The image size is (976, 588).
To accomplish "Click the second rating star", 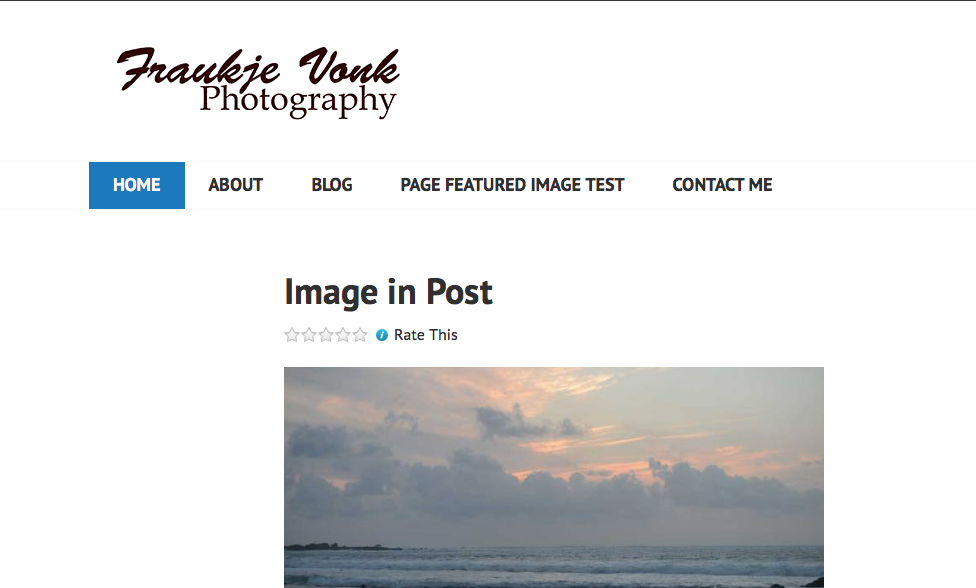I will 309,335.
